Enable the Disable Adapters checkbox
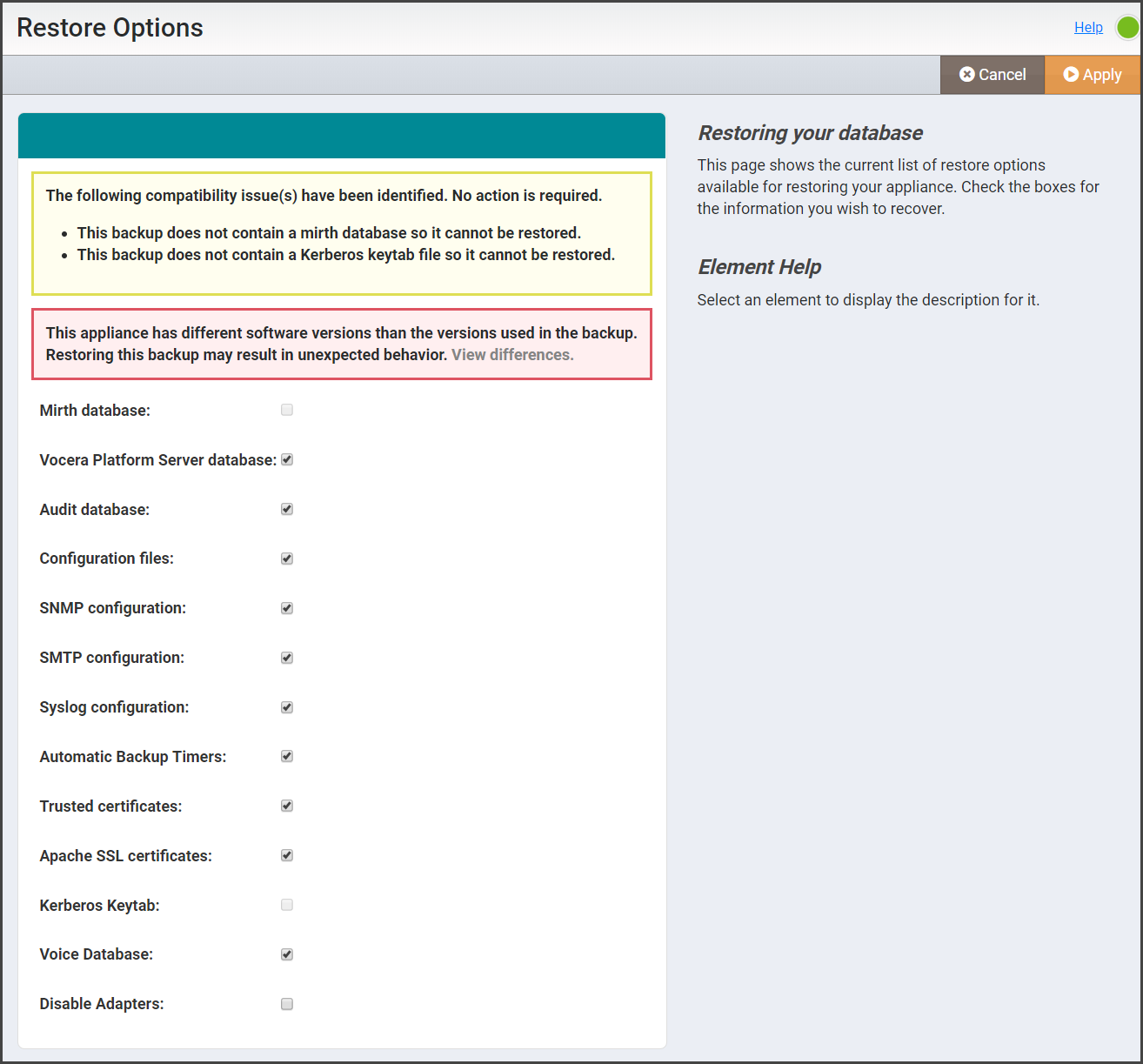 click(x=286, y=1004)
